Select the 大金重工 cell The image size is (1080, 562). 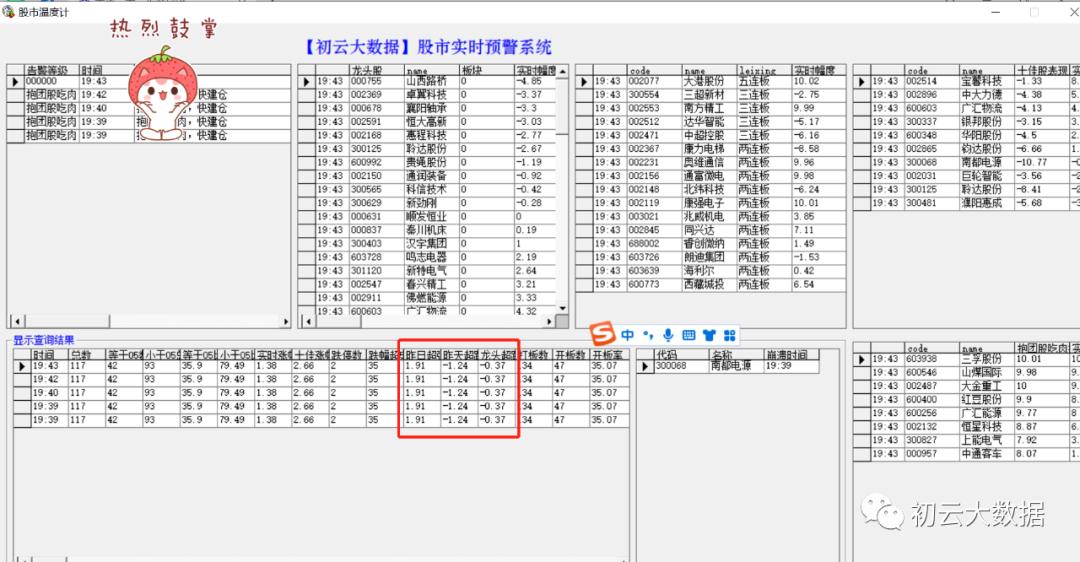(x=986, y=386)
